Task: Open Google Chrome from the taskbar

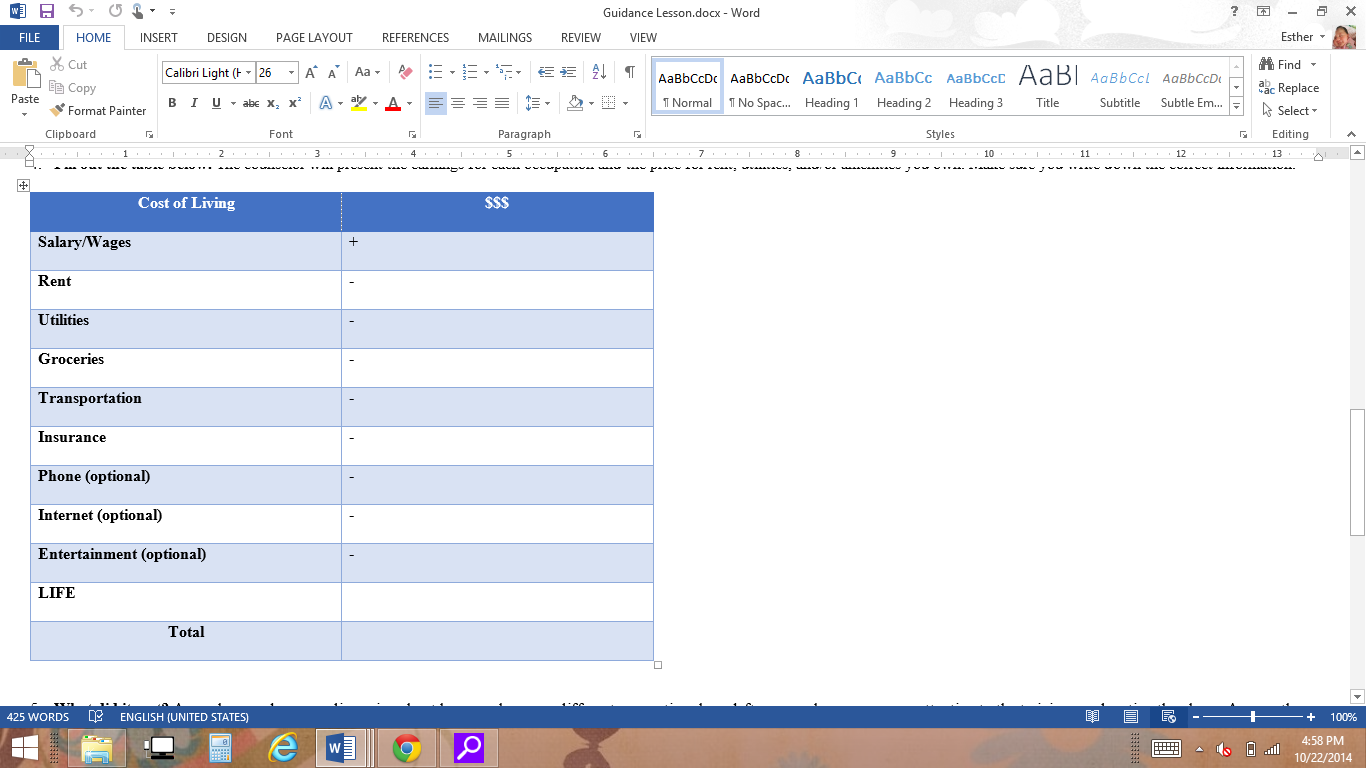Action: 406,747
